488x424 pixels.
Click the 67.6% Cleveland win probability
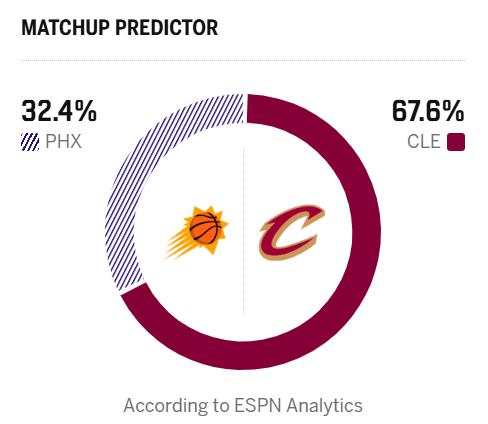click(x=428, y=111)
